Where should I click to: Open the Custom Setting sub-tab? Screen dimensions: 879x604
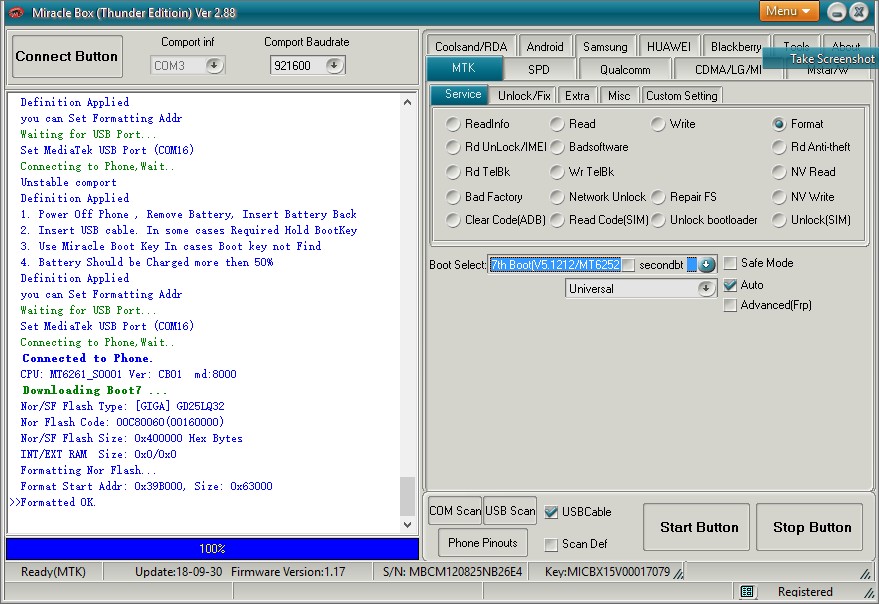point(682,95)
